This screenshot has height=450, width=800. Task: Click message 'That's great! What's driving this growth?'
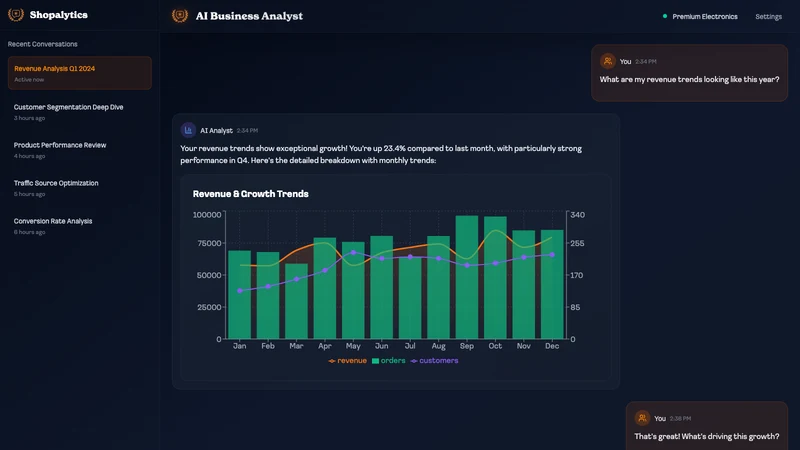point(707,437)
